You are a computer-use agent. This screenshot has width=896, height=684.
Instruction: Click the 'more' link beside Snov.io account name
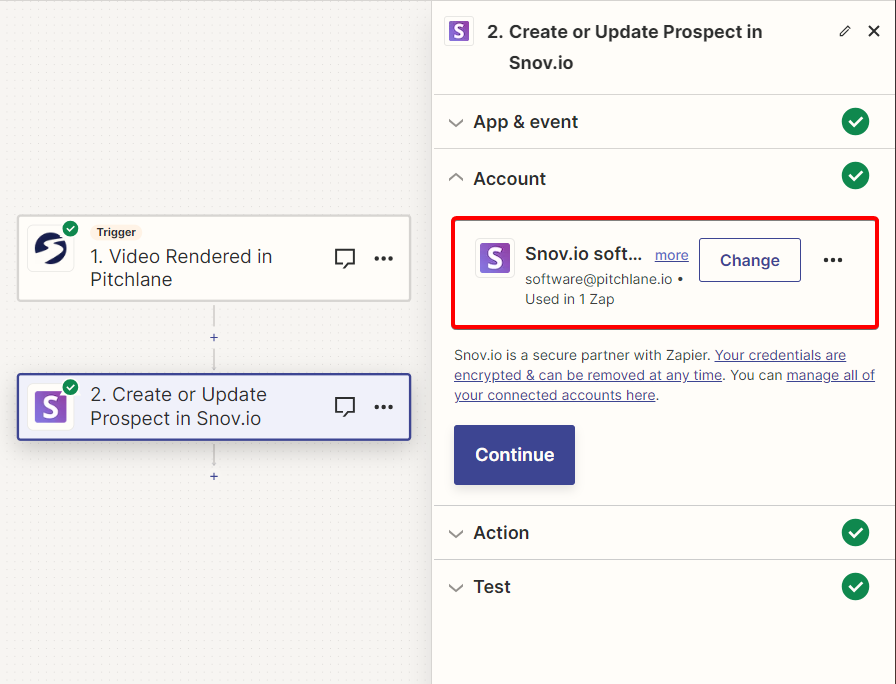click(x=671, y=255)
